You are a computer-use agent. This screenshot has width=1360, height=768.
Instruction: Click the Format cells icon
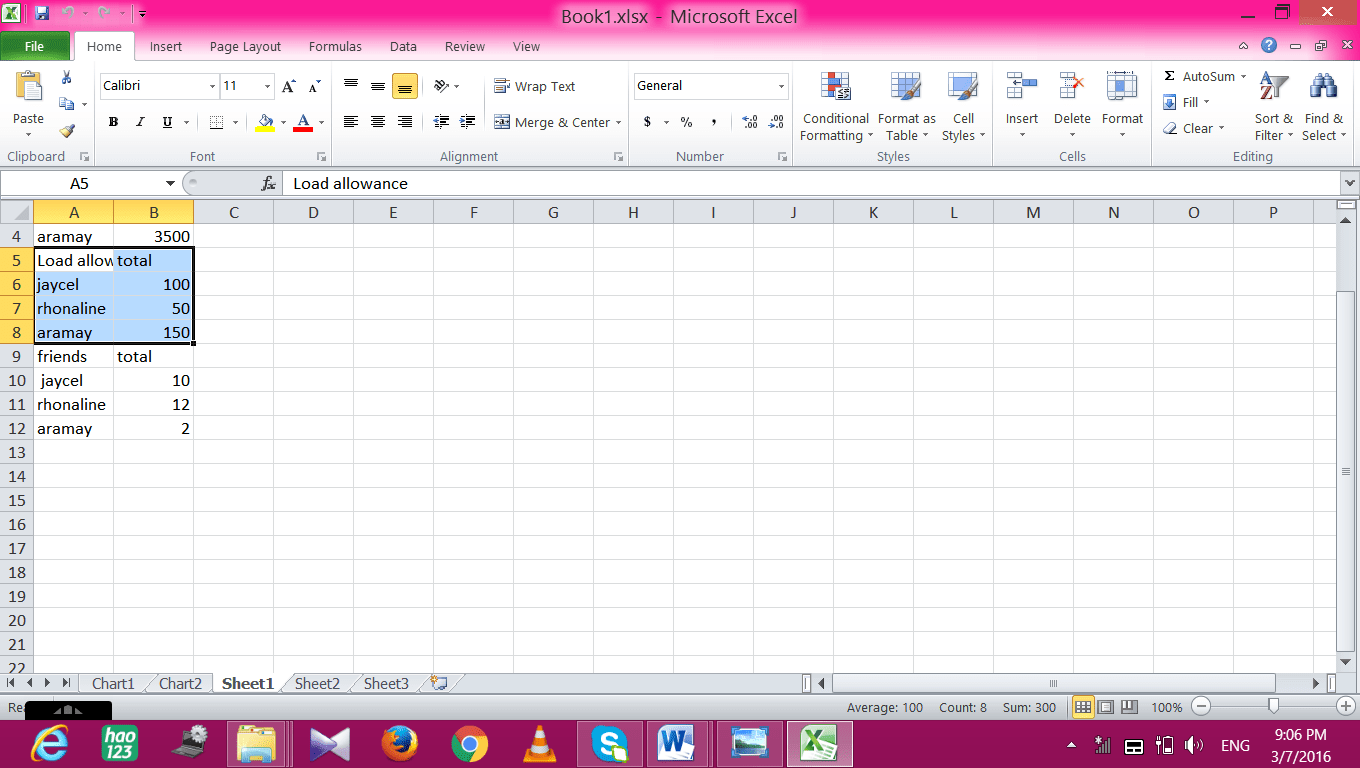click(1122, 88)
